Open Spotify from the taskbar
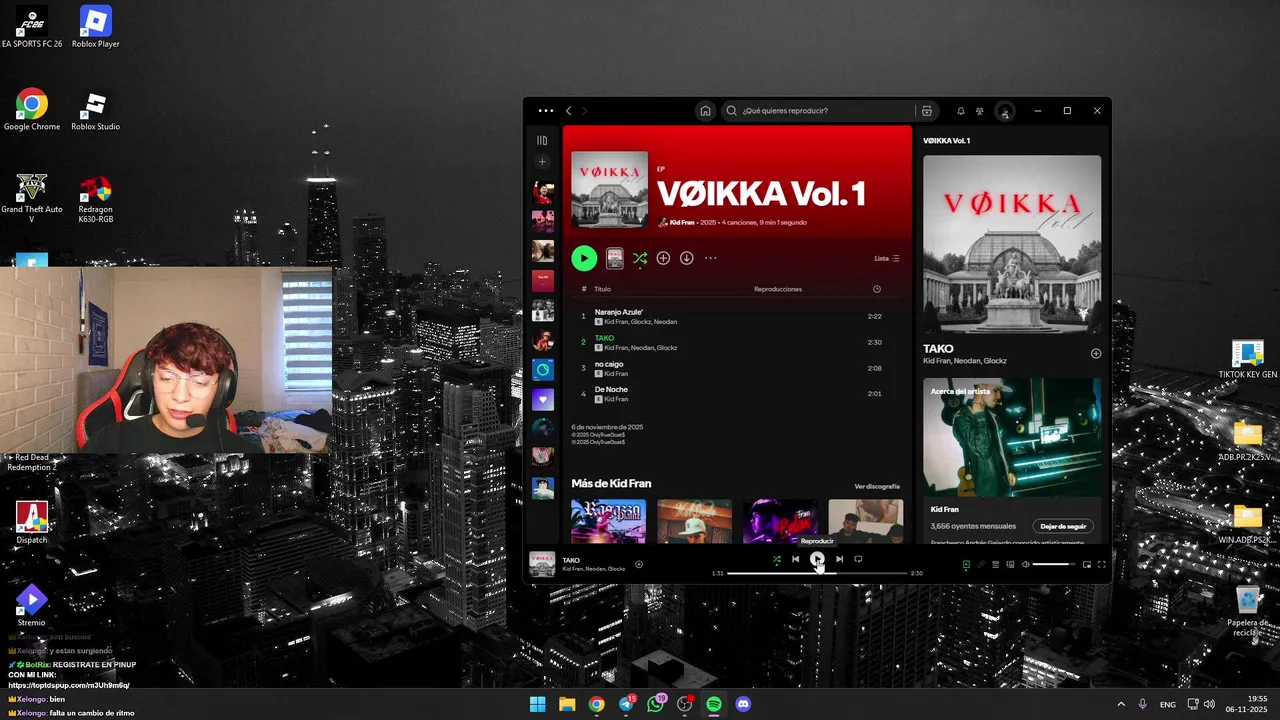 pos(714,704)
